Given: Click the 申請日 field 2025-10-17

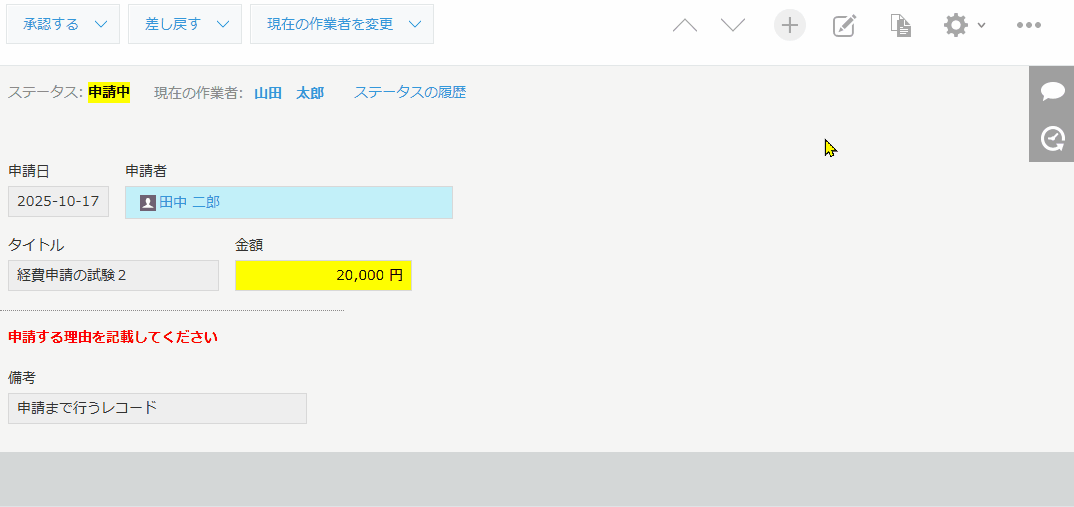Looking at the screenshot, I should click(58, 202).
